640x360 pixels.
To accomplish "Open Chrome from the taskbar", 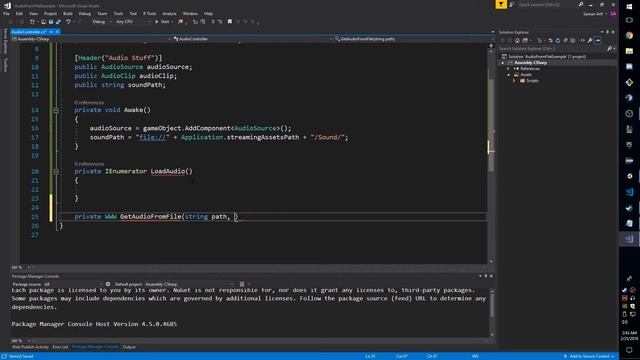I will point(629,36).
